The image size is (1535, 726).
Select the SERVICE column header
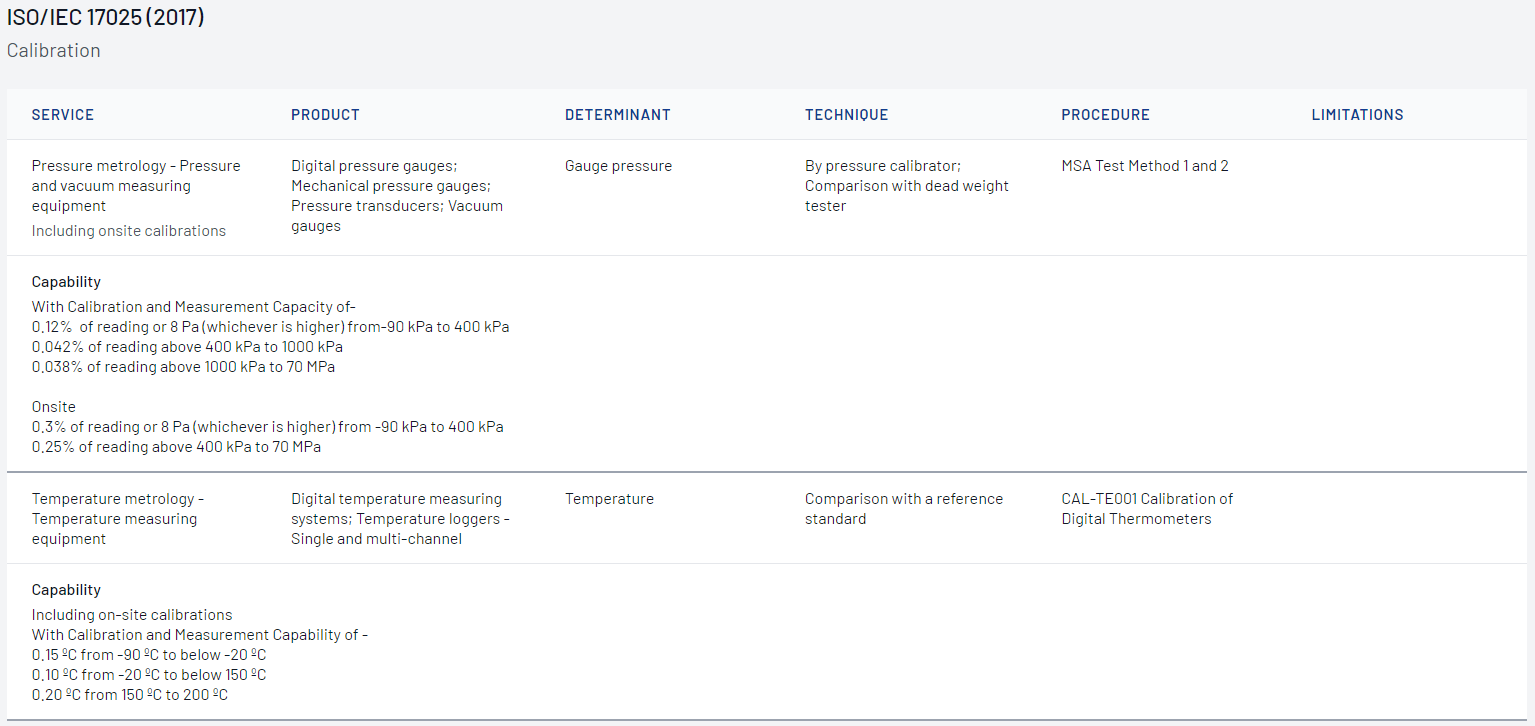point(63,115)
